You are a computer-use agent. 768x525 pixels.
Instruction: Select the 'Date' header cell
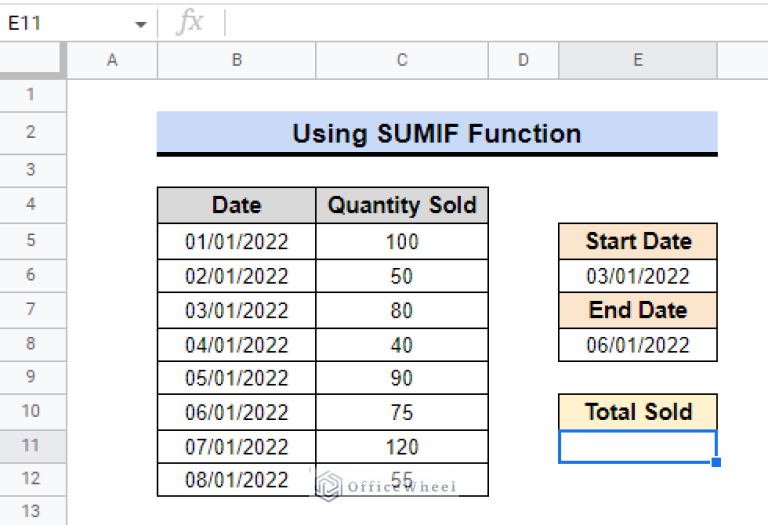(x=237, y=205)
